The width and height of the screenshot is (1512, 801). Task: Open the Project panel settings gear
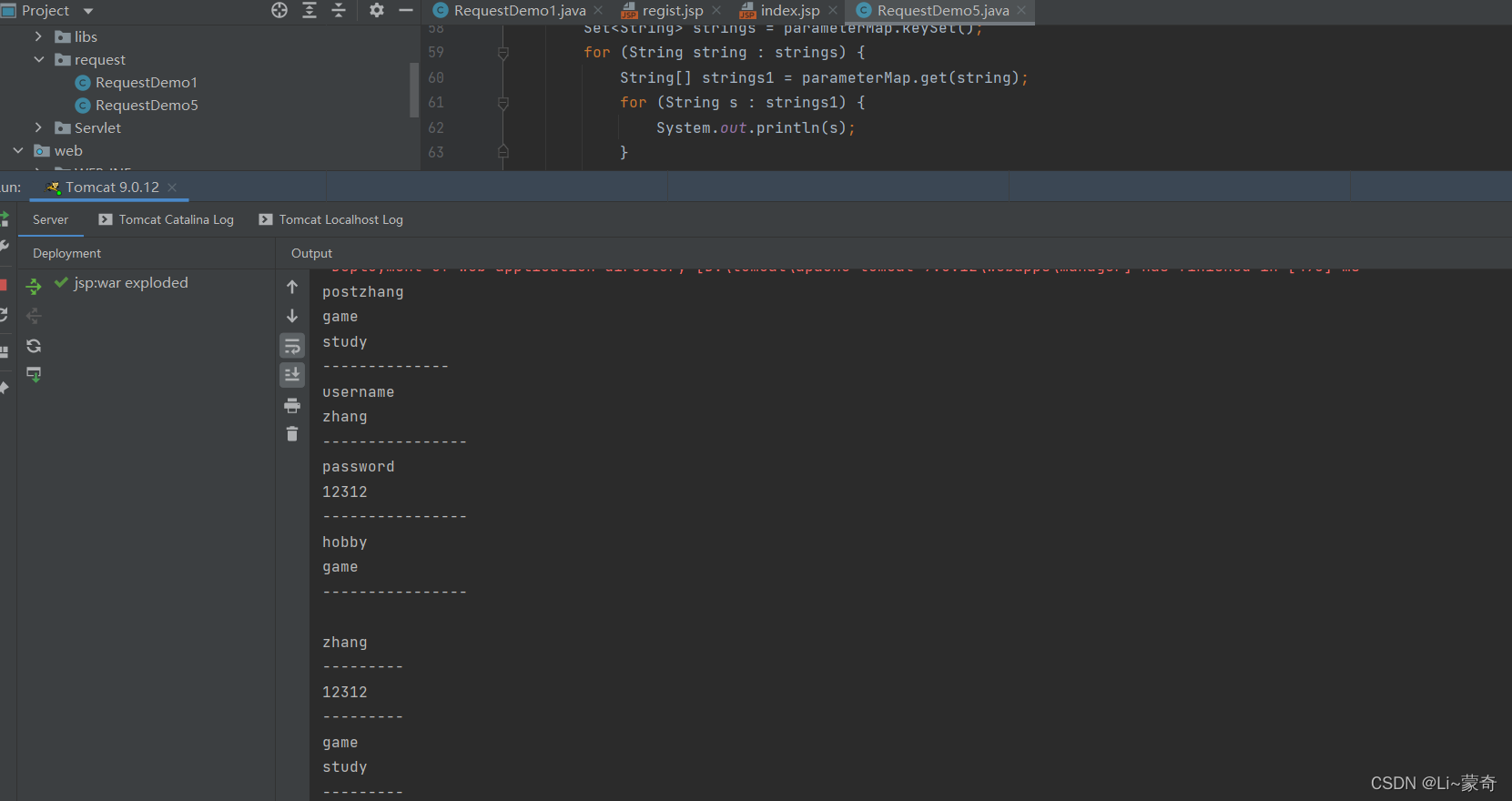377,10
